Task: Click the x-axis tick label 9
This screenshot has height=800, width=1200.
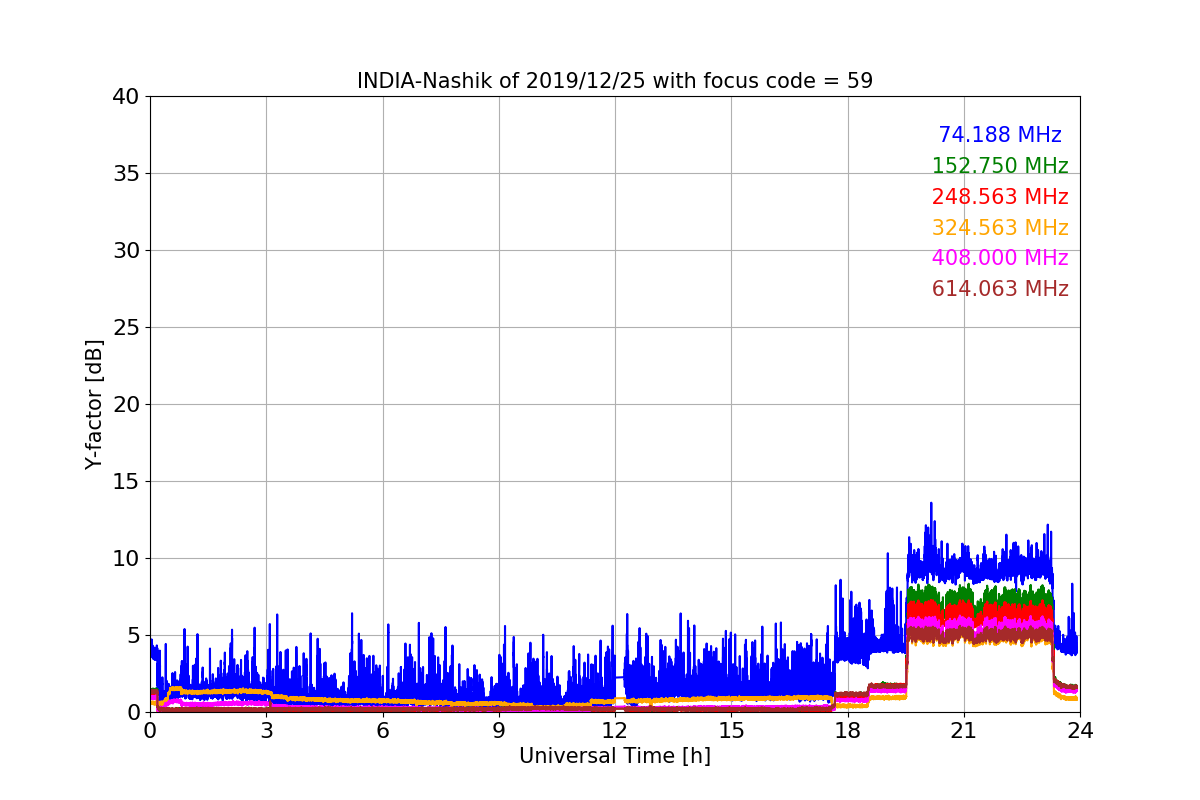Action: (499, 731)
